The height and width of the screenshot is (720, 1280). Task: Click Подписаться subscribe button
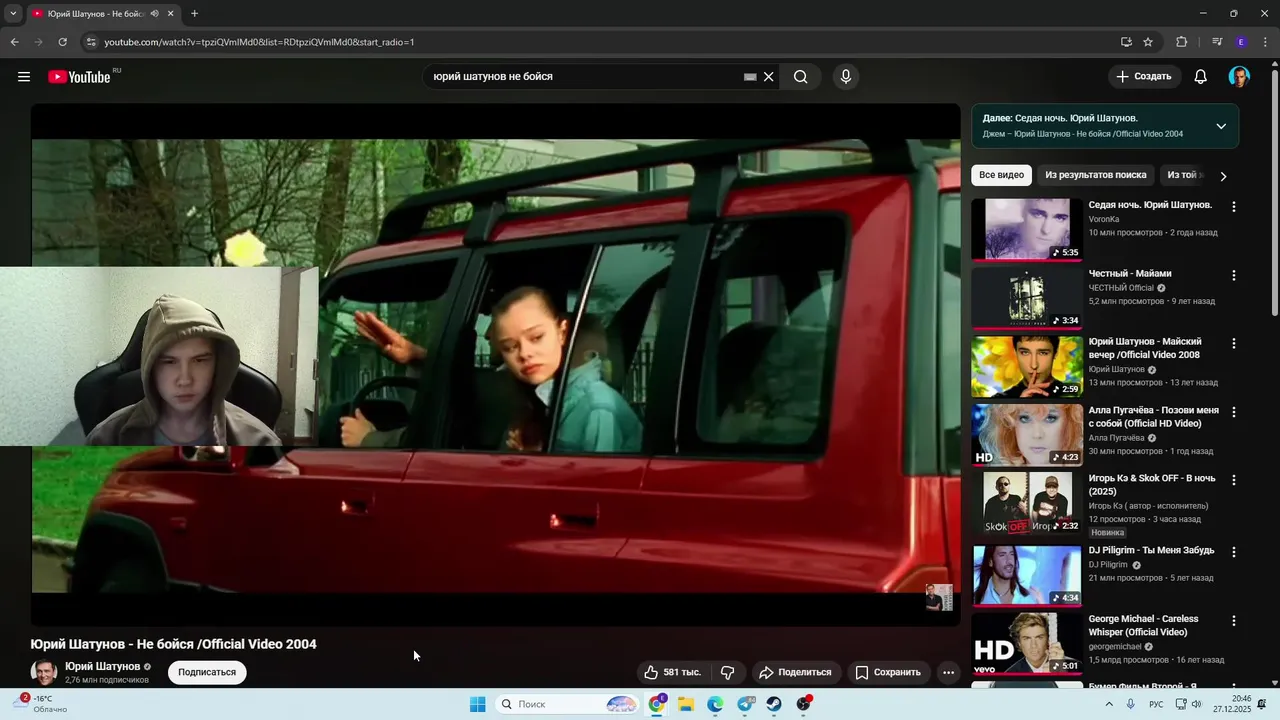pyautogui.click(x=207, y=672)
